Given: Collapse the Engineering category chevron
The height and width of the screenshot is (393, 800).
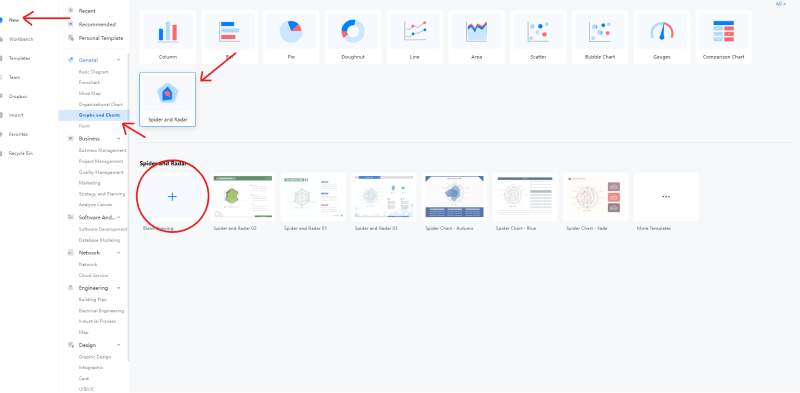Looking at the screenshot, I should 119,288.
